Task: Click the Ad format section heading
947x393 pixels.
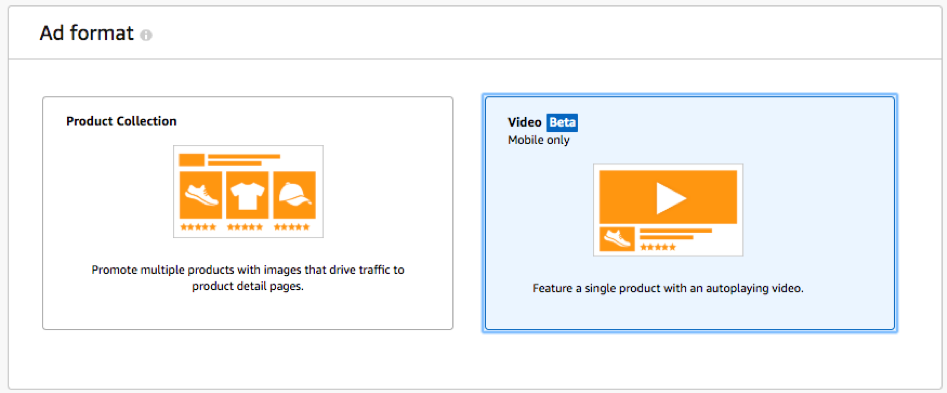Action: (86, 33)
